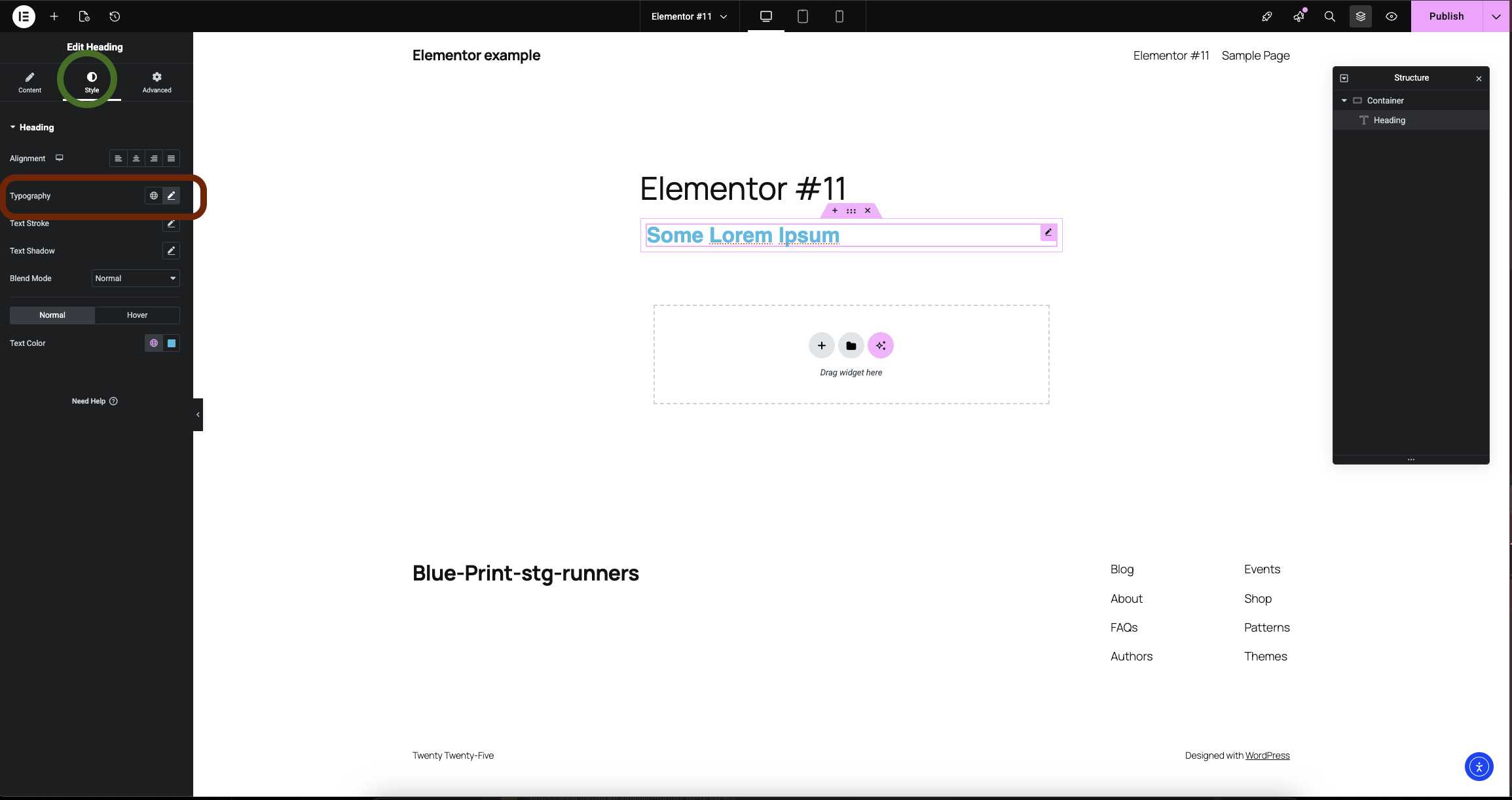Select the Hover state toggle
Image resolution: width=1512 pixels, height=800 pixels.
pyautogui.click(x=137, y=315)
